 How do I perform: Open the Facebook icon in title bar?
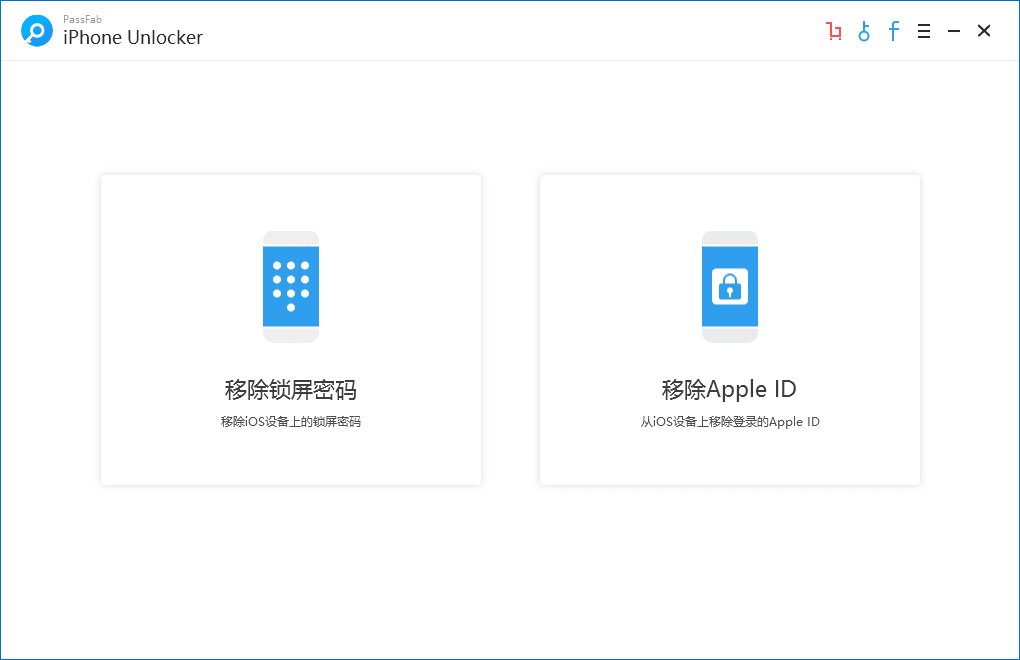(894, 31)
